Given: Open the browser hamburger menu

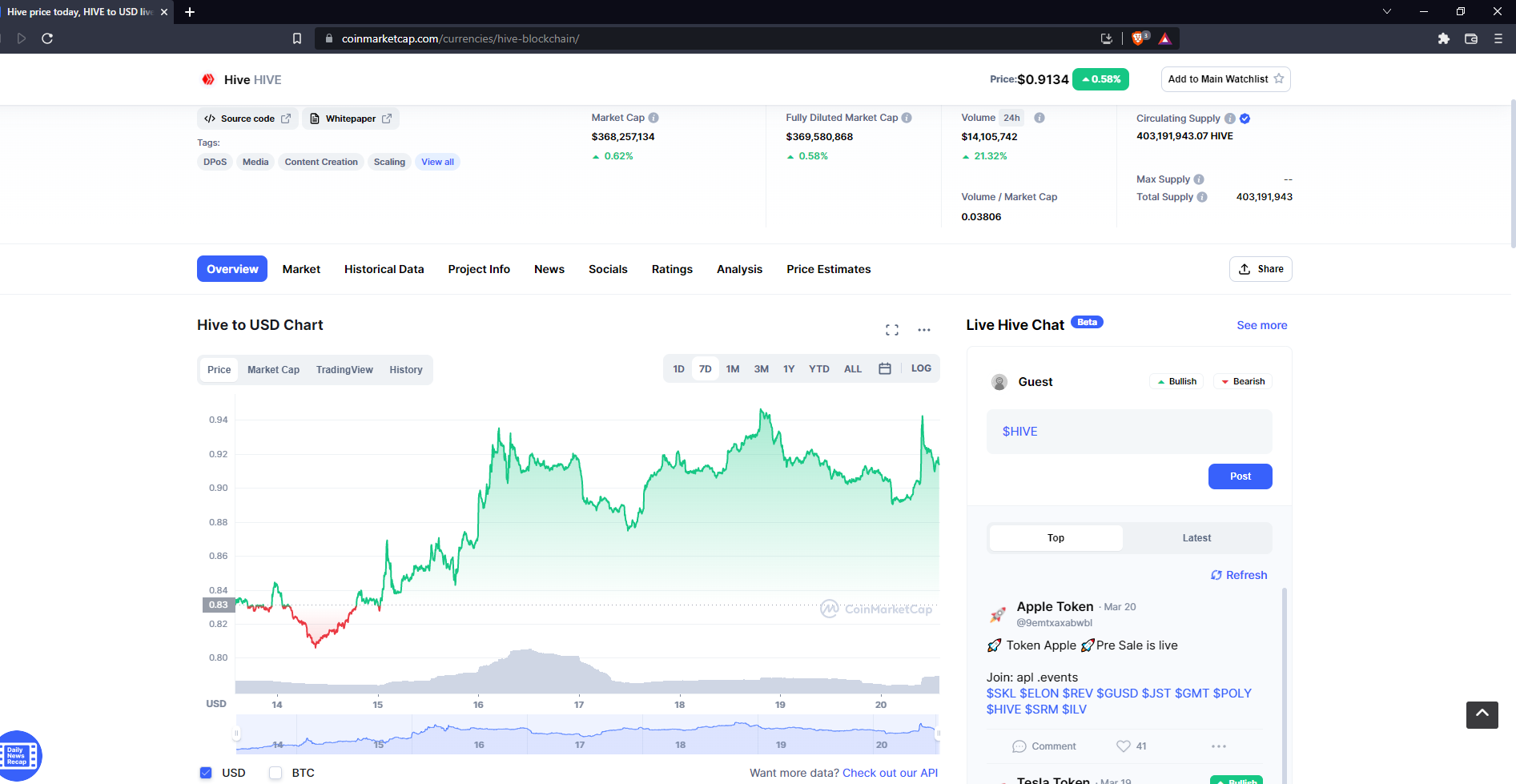Looking at the screenshot, I should (1498, 38).
